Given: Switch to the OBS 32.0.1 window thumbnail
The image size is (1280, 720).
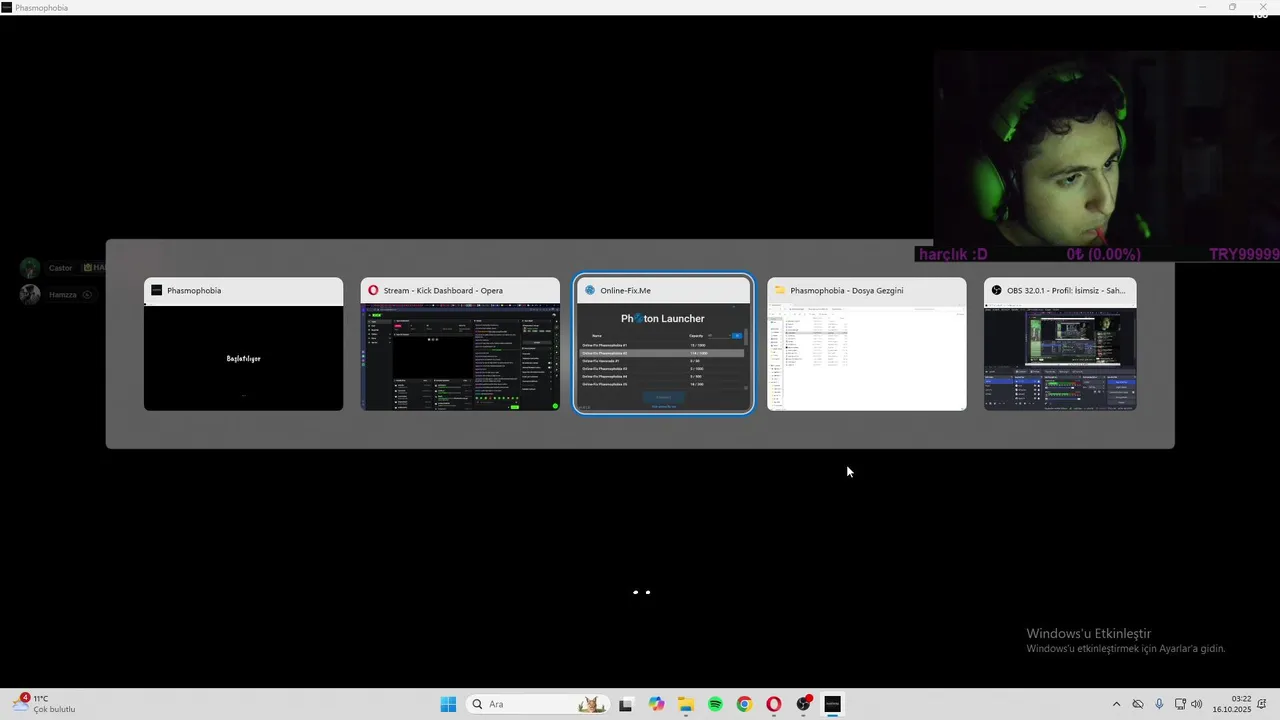Looking at the screenshot, I should [x=1060, y=344].
